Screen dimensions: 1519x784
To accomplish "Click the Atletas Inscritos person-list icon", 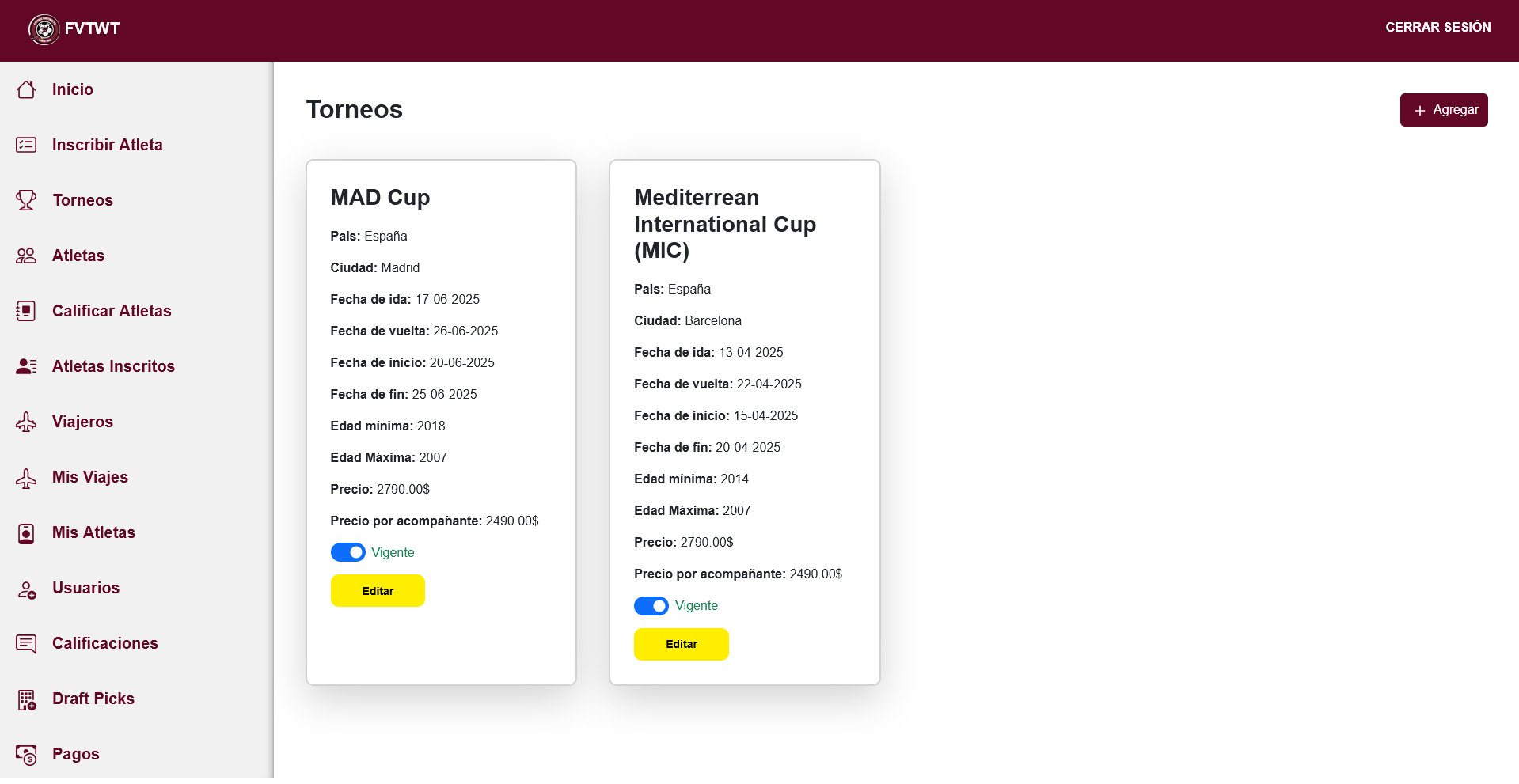I will click(26, 366).
